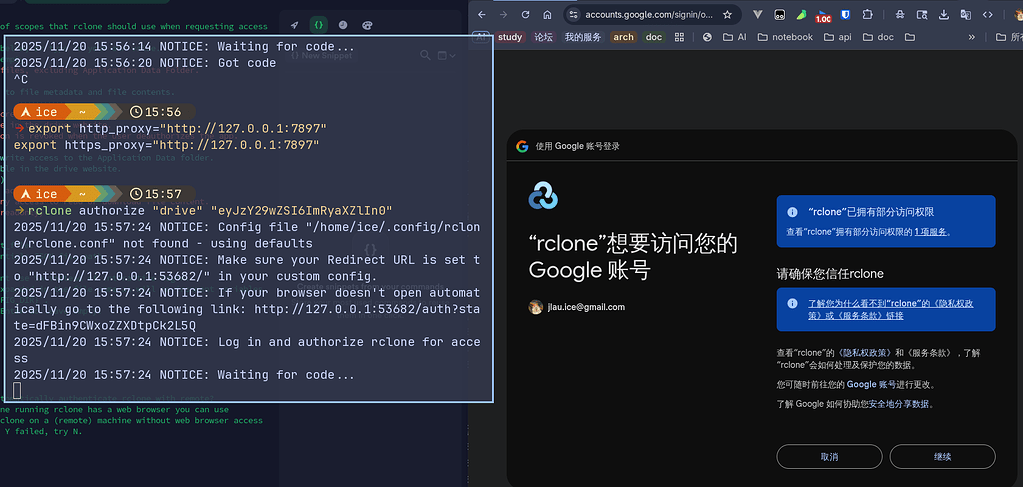Click the translate page icon
This screenshot has height=487, width=1023.
(966, 14)
